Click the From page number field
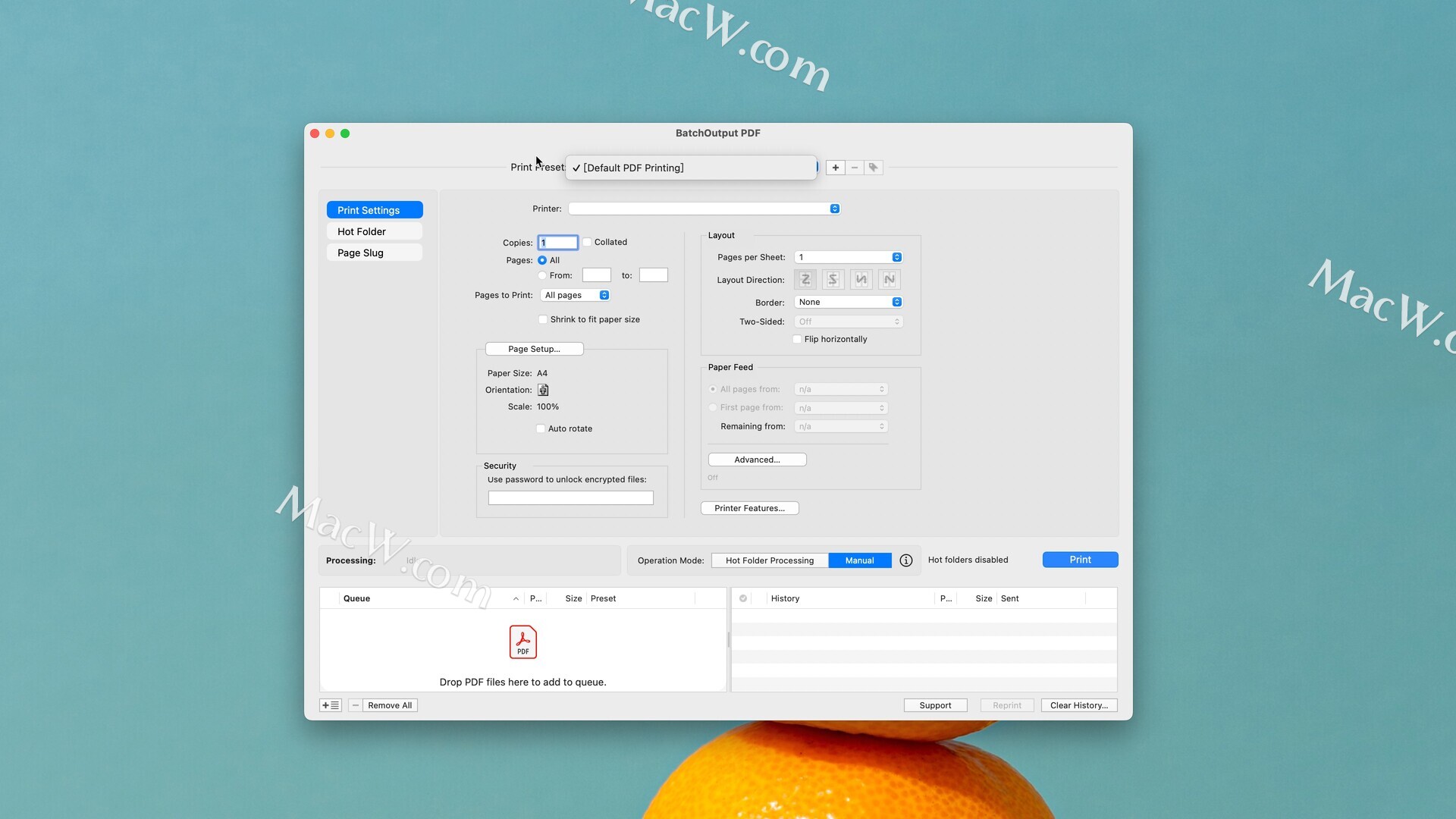This screenshot has height=819, width=1456. point(597,275)
